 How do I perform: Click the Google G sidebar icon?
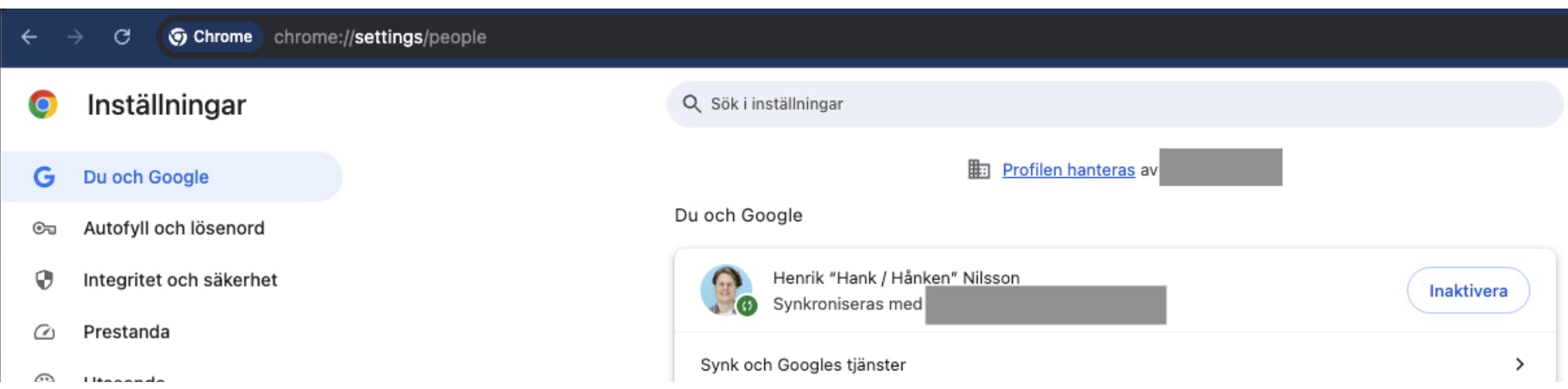click(44, 177)
